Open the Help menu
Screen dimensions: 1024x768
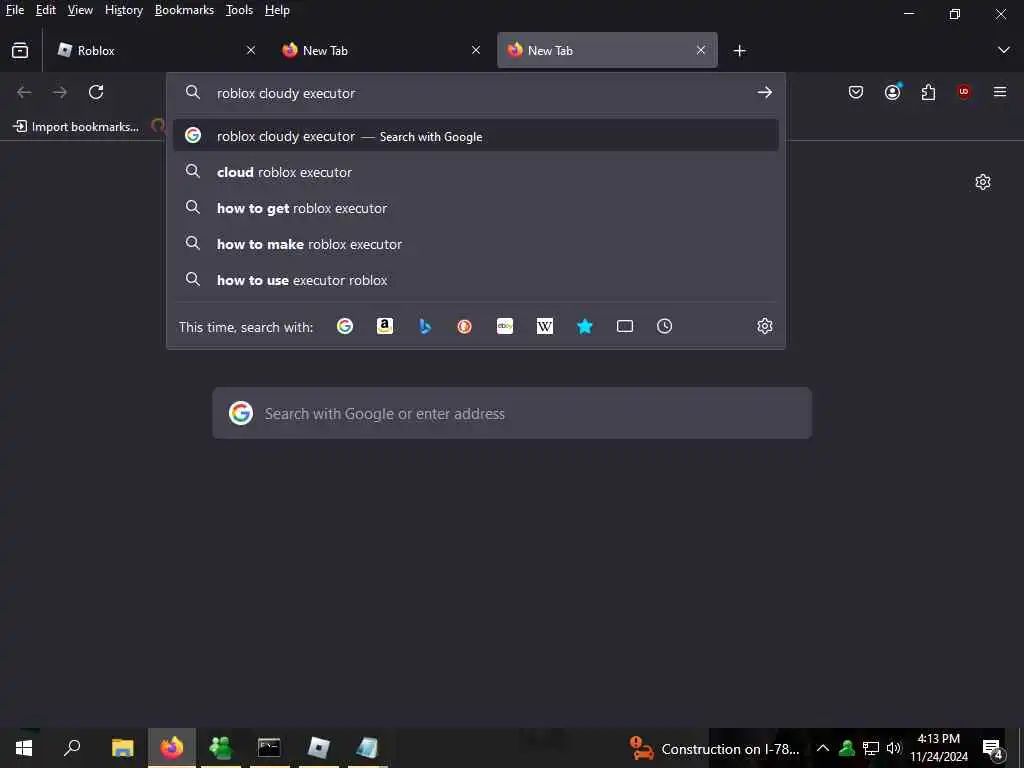point(277,10)
